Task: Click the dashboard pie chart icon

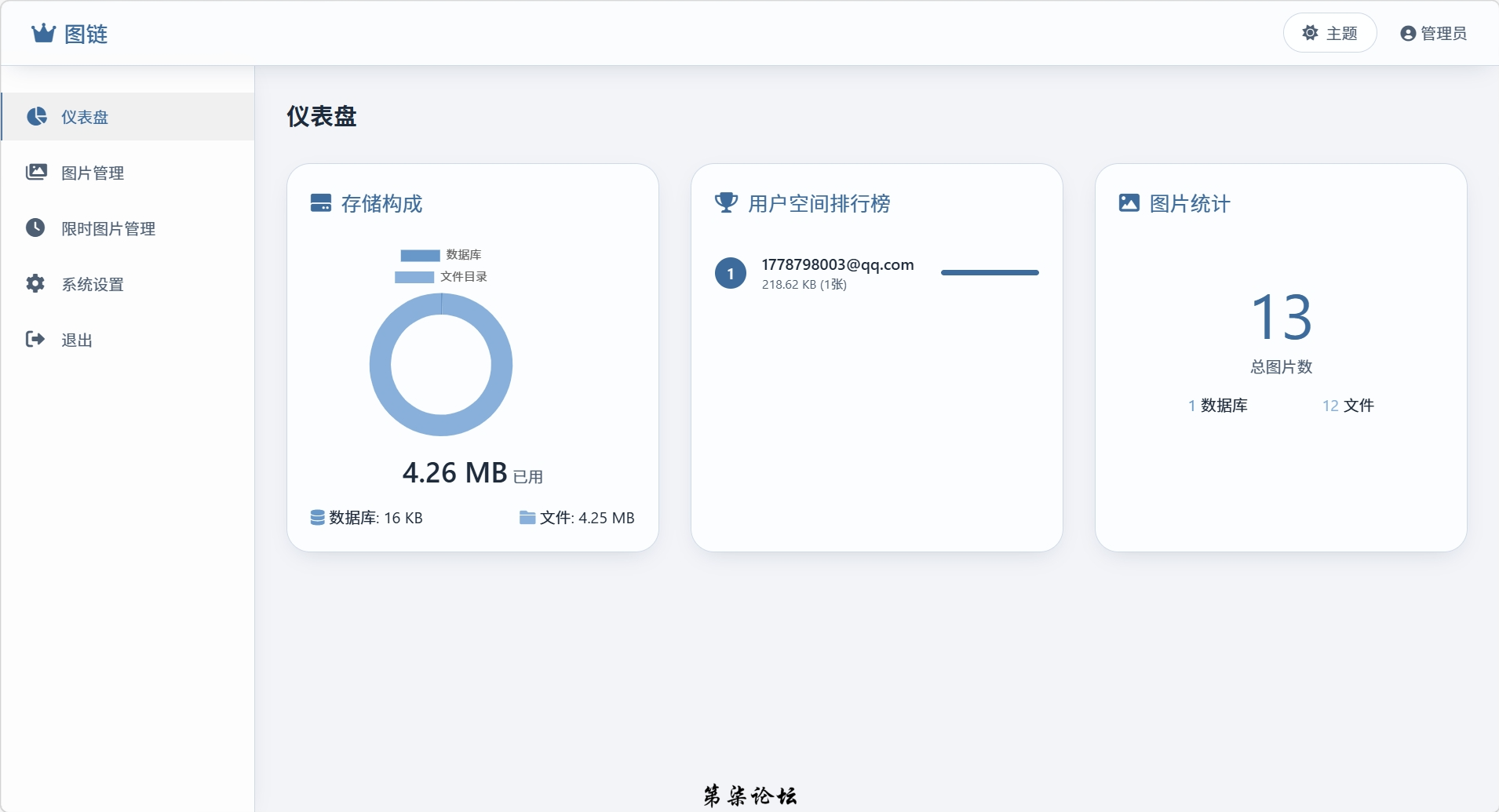Action: [36, 117]
